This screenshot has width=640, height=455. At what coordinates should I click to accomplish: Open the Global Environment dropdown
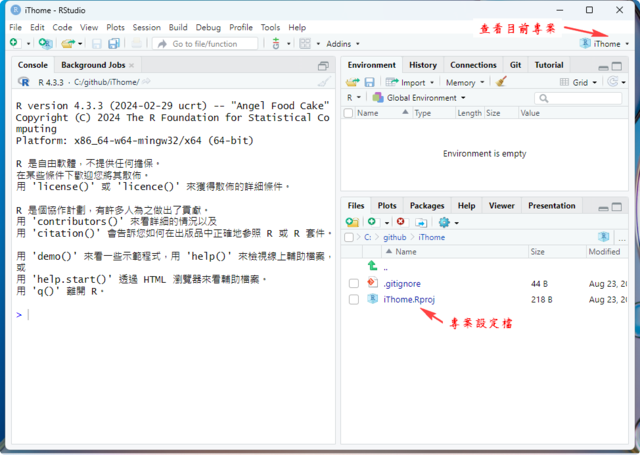click(419, 98)
